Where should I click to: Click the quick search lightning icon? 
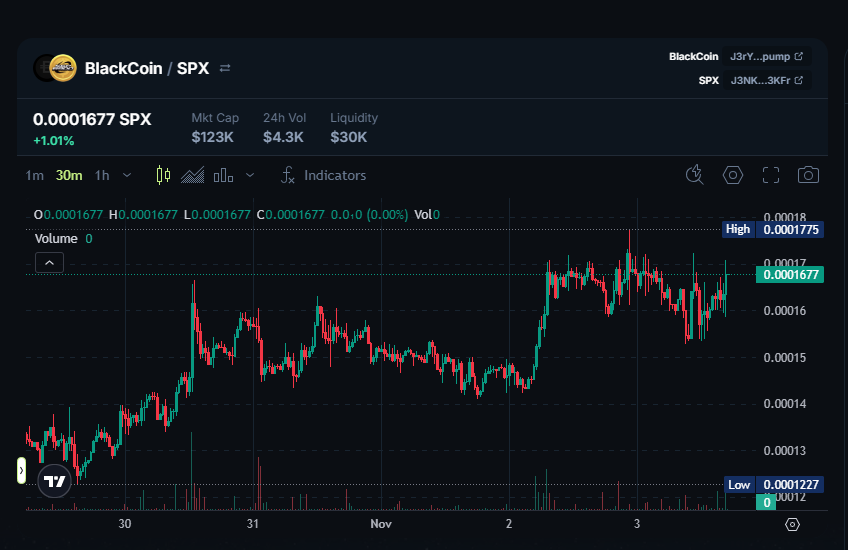pos(695,175)
